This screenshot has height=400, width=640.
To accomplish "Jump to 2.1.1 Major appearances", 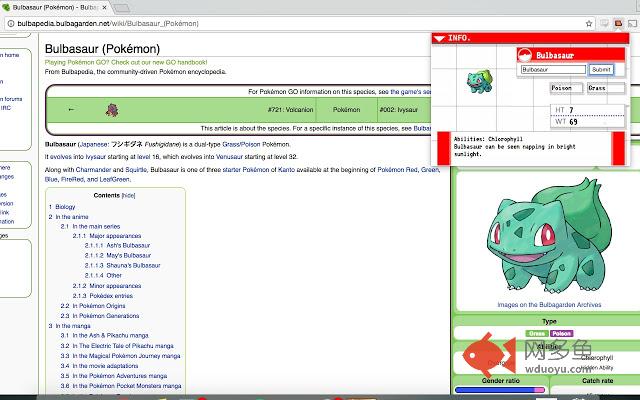I will tap(107, 236).
